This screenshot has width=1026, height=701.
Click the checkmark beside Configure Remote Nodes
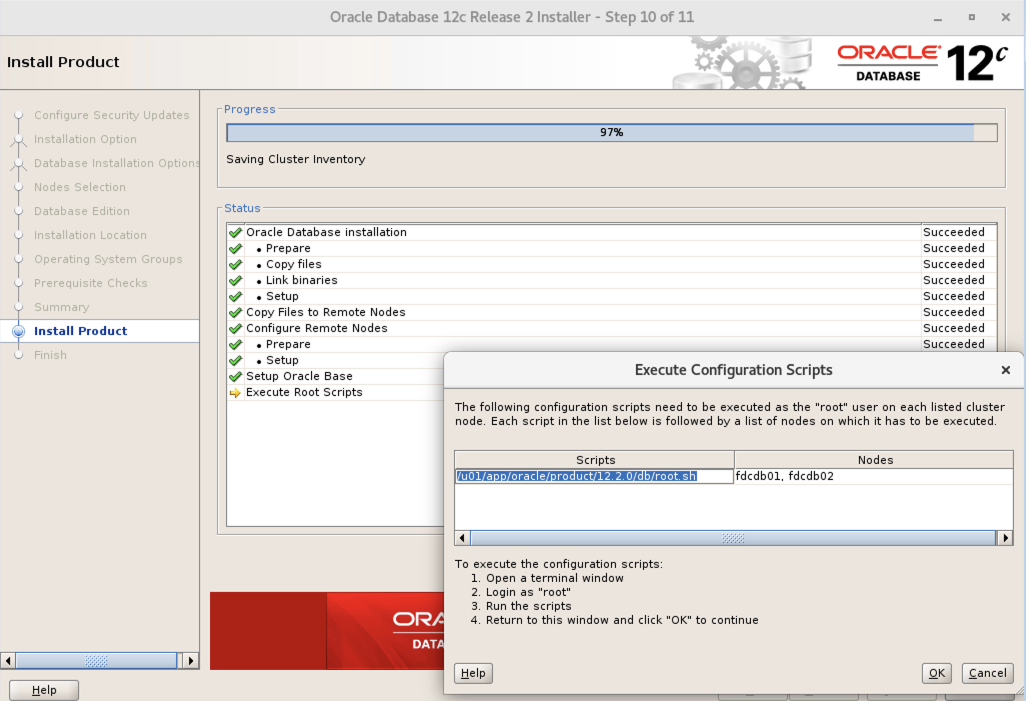click(x=236, y=328)
